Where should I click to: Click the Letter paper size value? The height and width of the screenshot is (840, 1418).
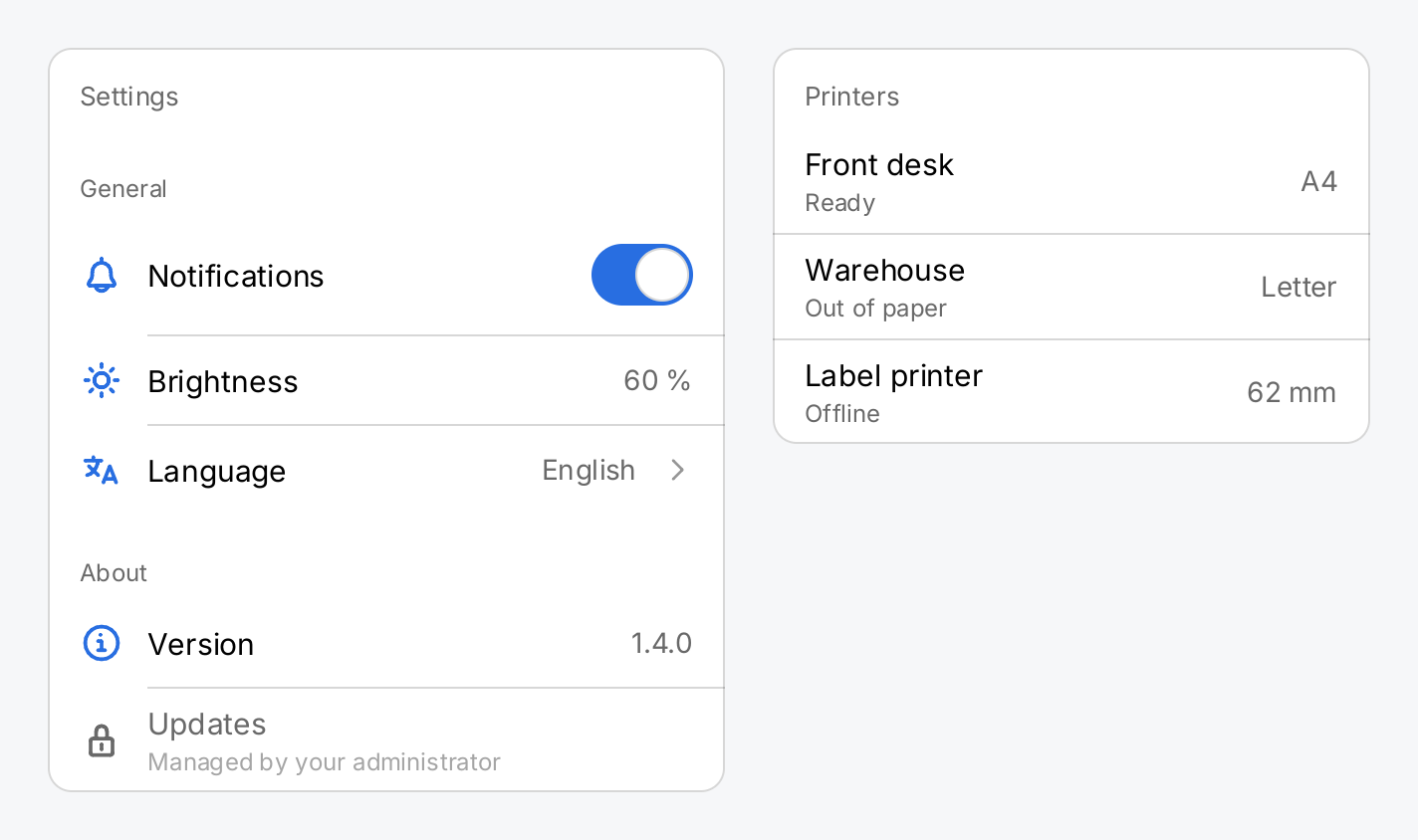pos(1299,287)
